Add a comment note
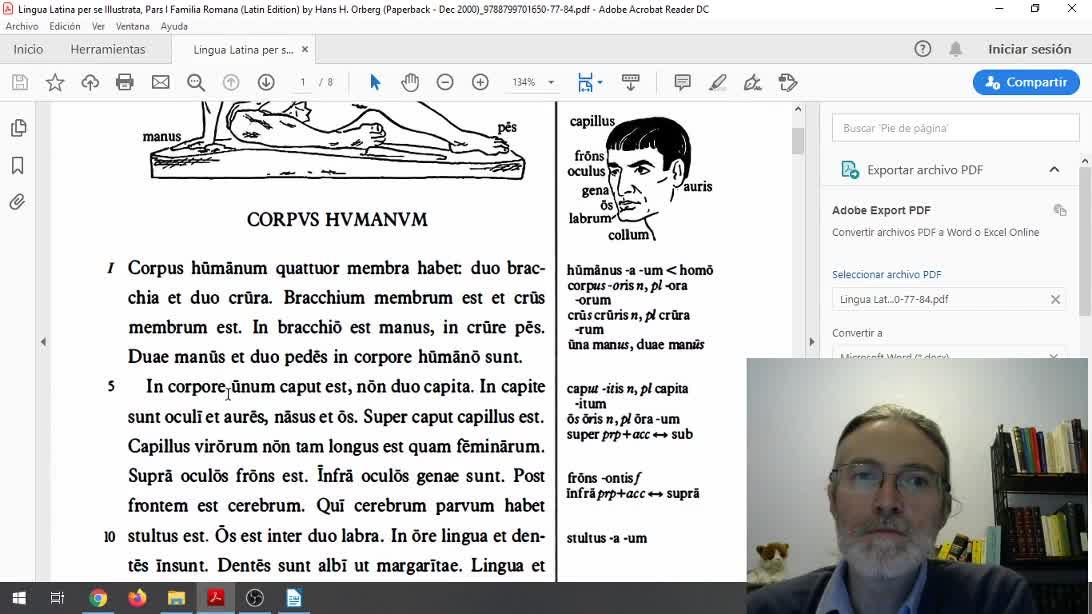The image size is (1092, 614). 682,82
